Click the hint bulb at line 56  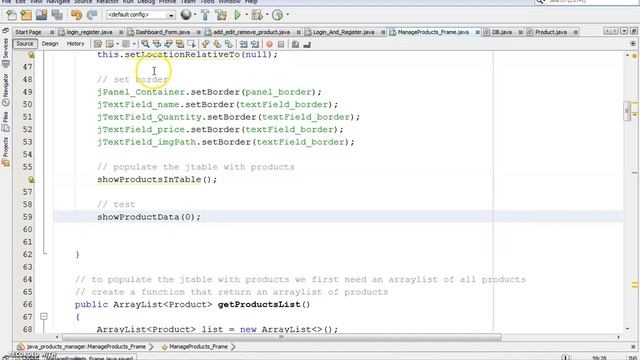(x=31, y=180)
